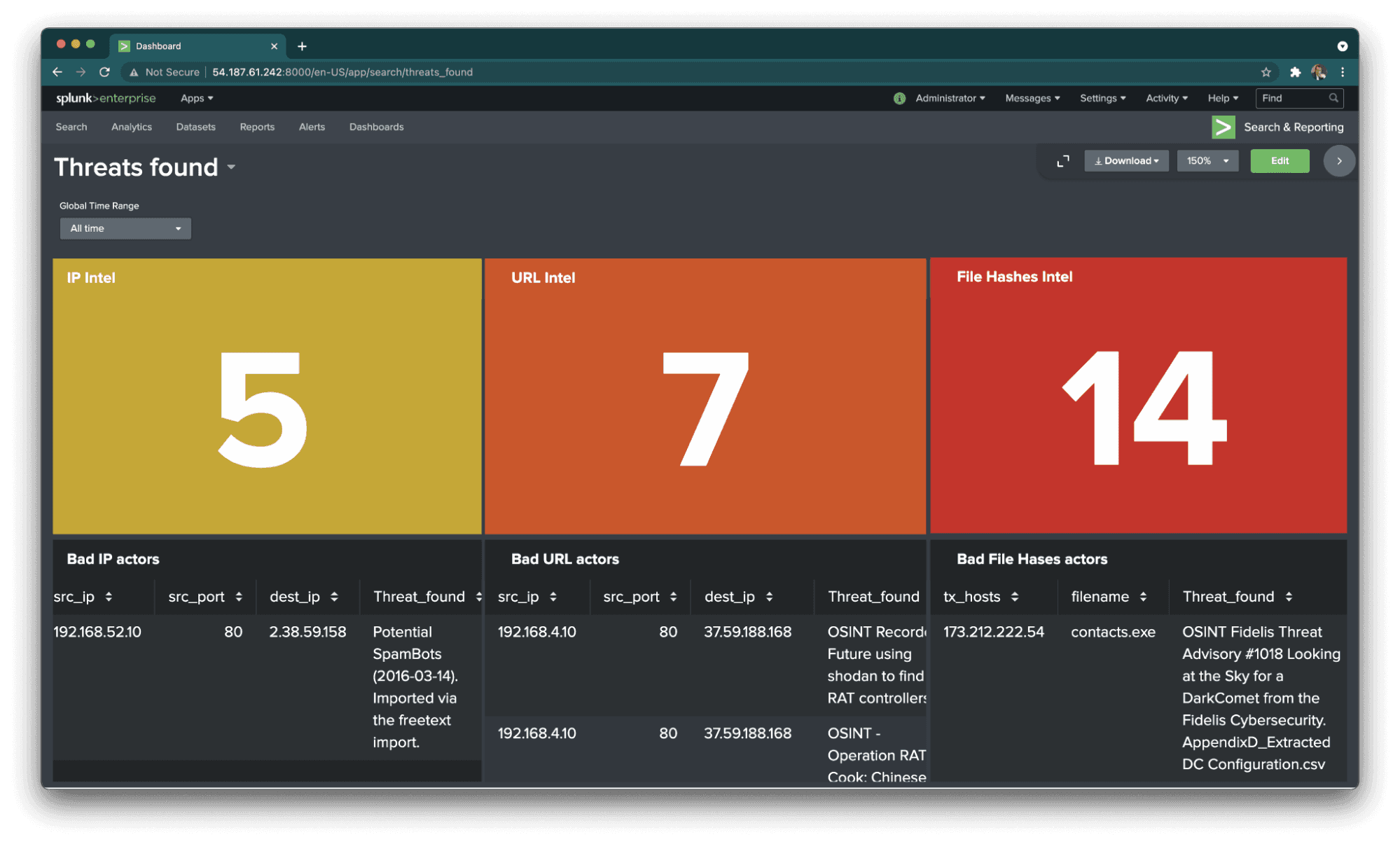Open the 150% zoom dropdown
Screen dimensions: 1400x844
click(x=1207, y=161)
